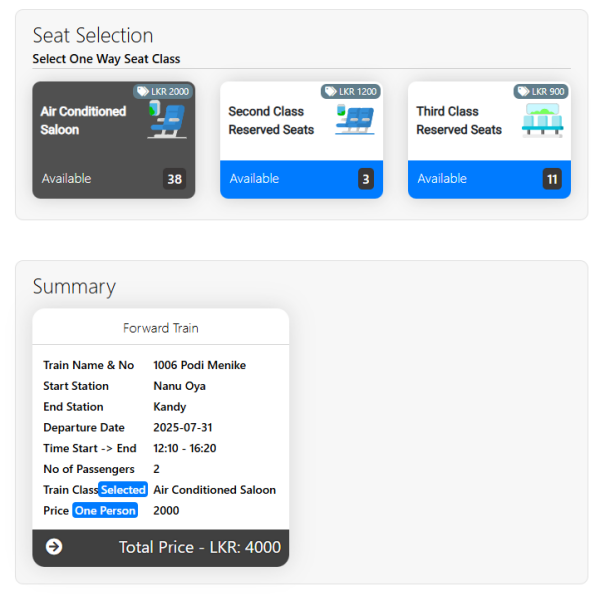Click the 1006 Podi Menike train name
The height and width of the screenshot is (601, 600).
(199, 365)
